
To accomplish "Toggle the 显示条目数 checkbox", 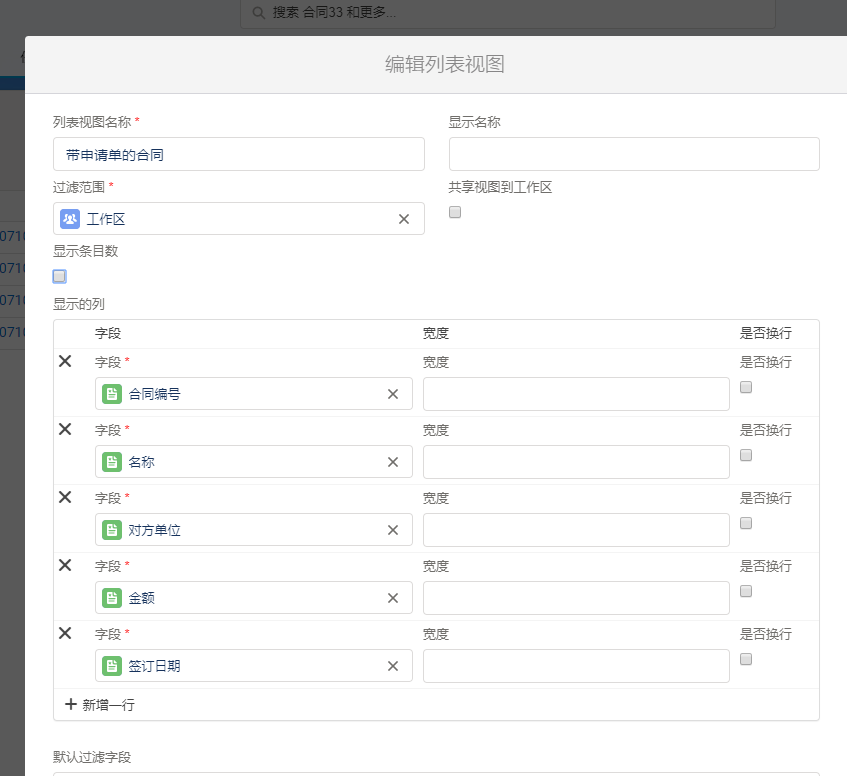I will click(x=59, y=275).
